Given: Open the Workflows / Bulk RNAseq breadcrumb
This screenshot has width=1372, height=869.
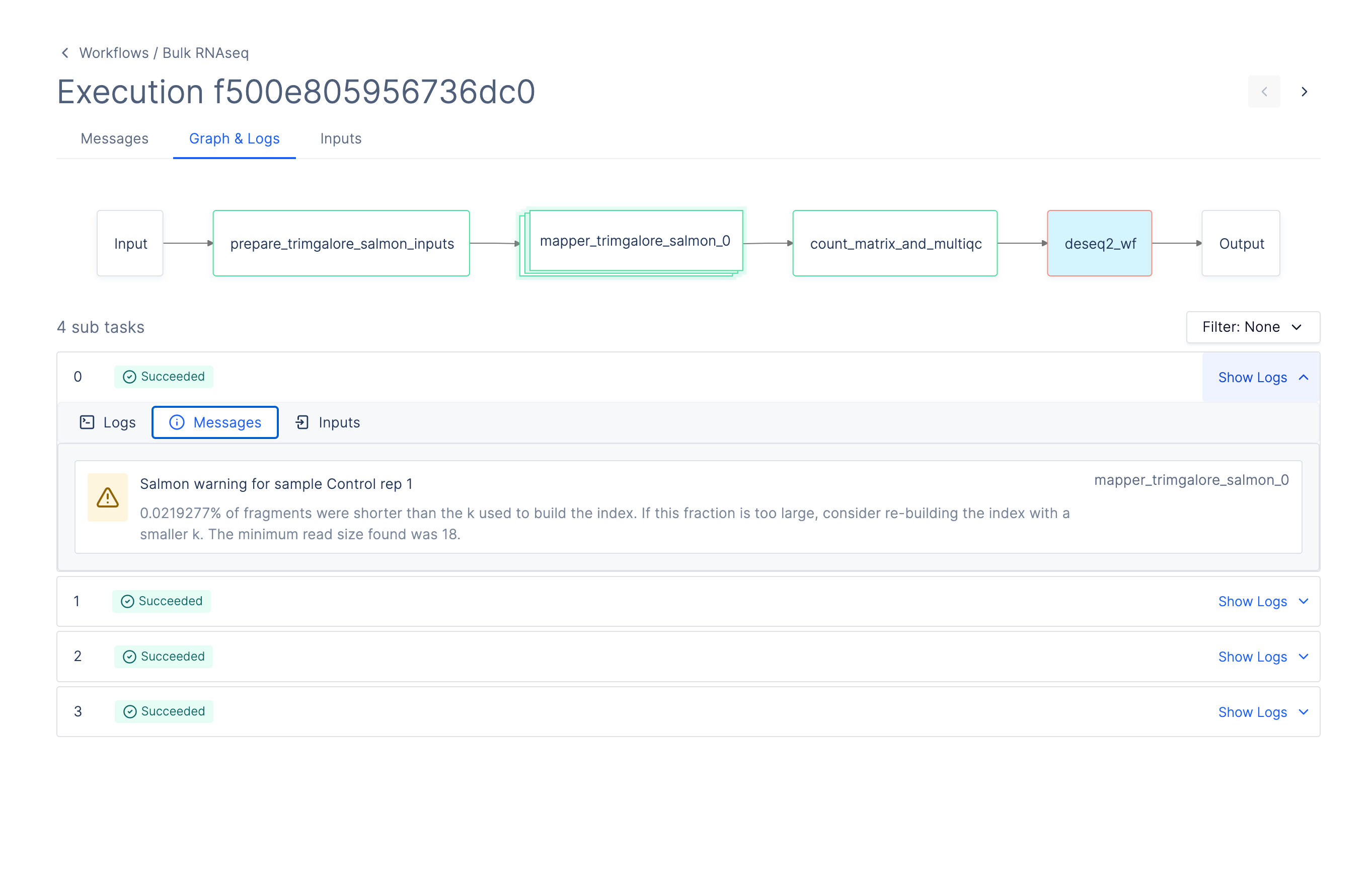Looking at the screenshot, I should (x=164, y=52).
